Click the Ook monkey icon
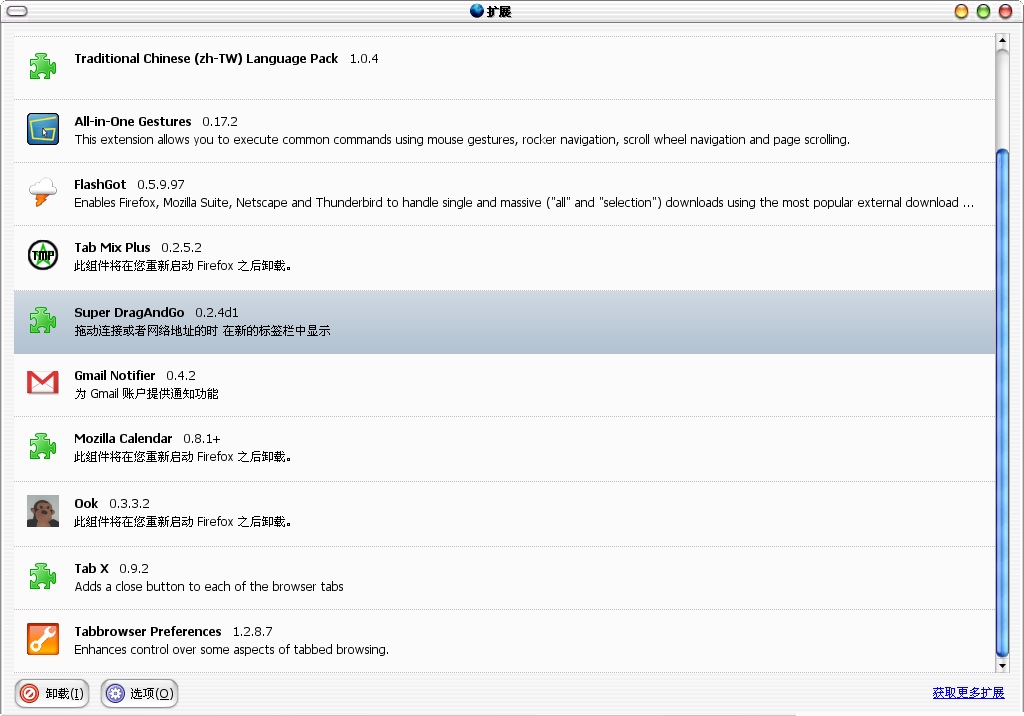The width and height of the screenshot is (1024, 716). click(x=42, y=511)
